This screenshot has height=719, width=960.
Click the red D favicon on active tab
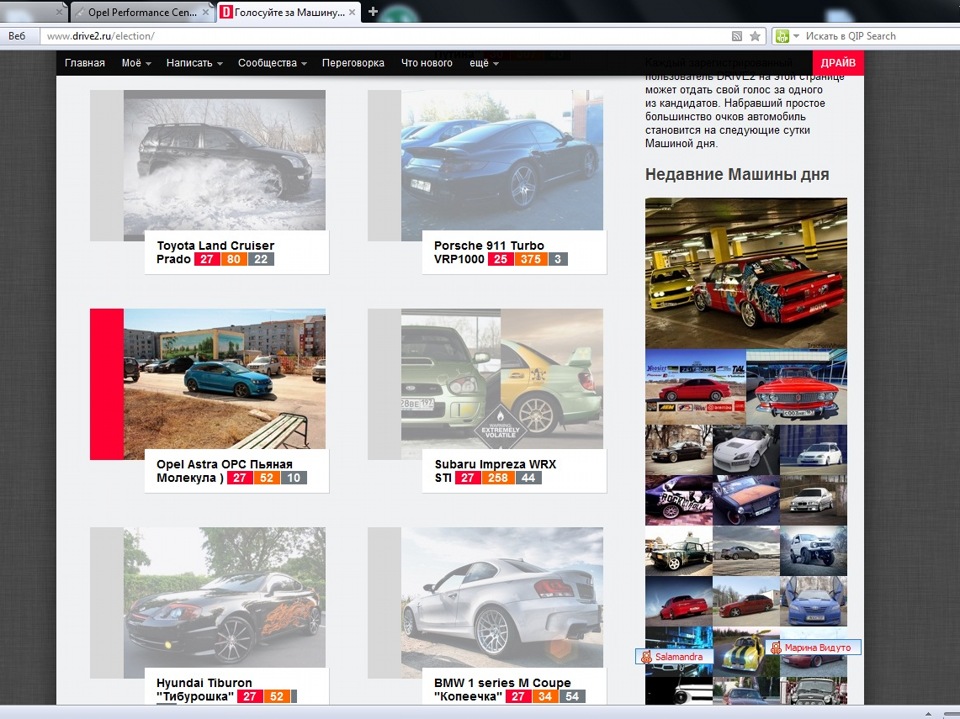(x=227, y=12)
